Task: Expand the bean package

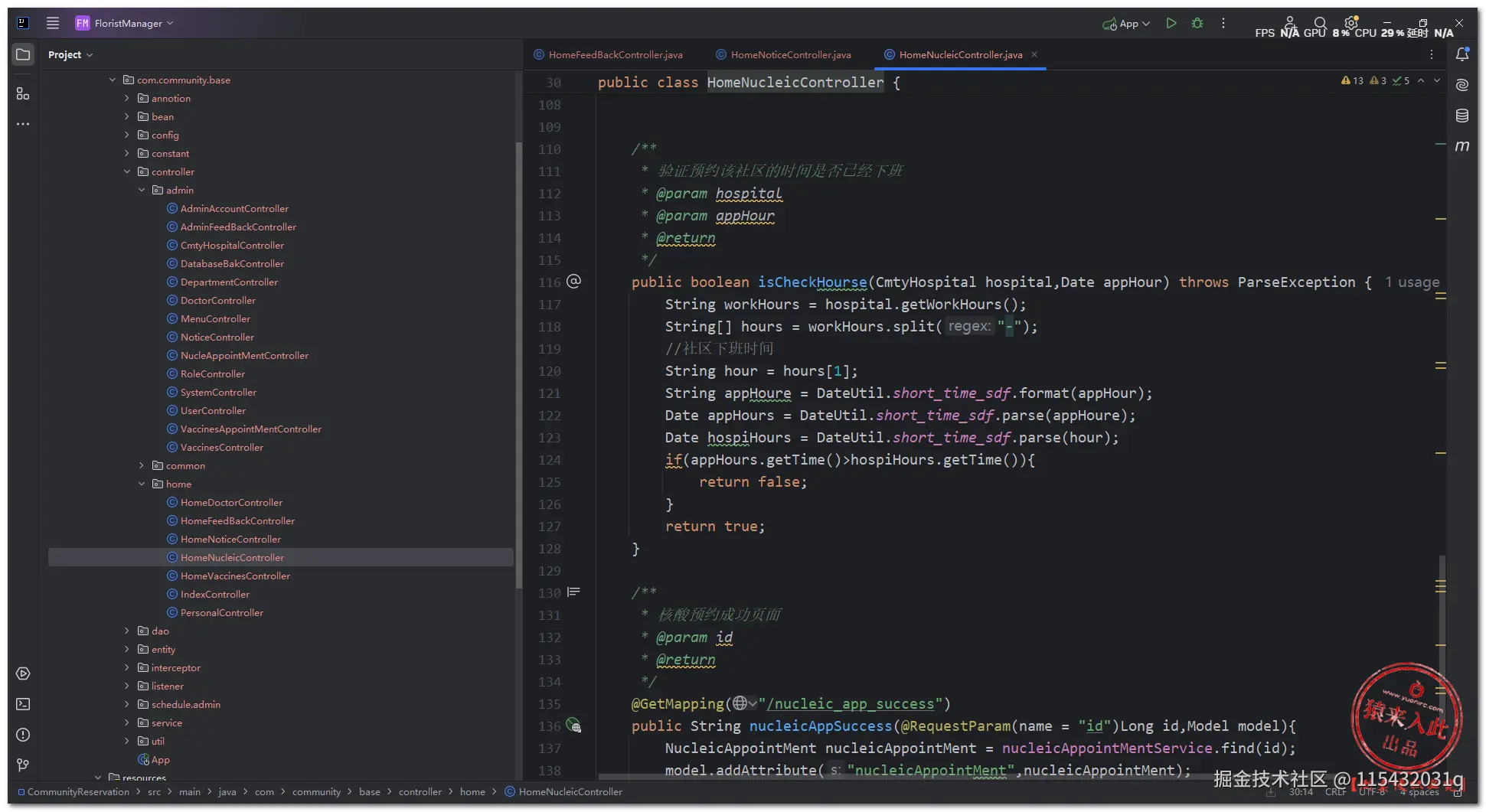Action: [x=127, y=116]
